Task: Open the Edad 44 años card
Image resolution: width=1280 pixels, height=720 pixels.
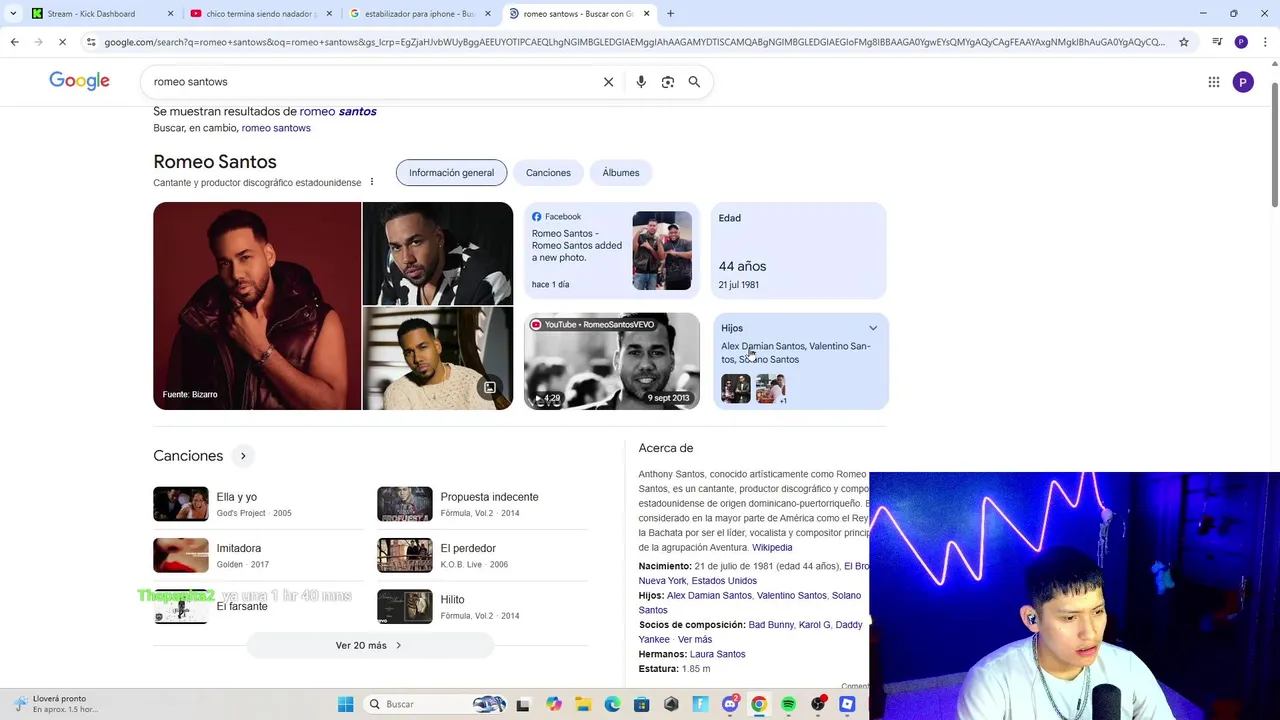Action: click(799, 251)
